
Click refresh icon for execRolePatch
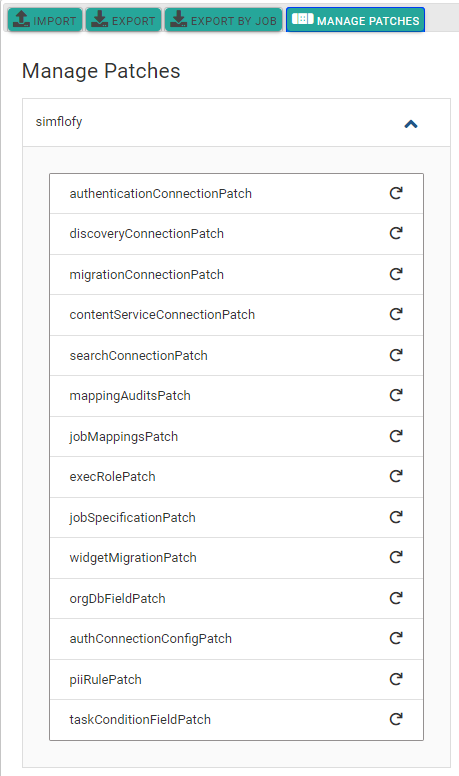(396, 476)
